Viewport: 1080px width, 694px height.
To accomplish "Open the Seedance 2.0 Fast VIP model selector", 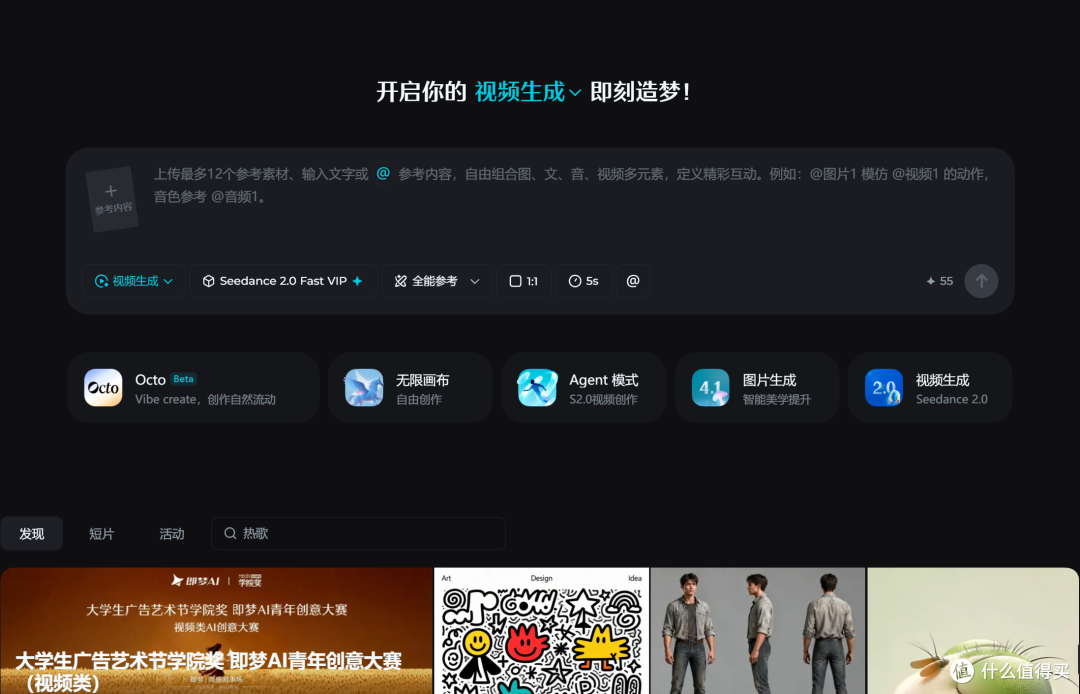I will (283, 281).
